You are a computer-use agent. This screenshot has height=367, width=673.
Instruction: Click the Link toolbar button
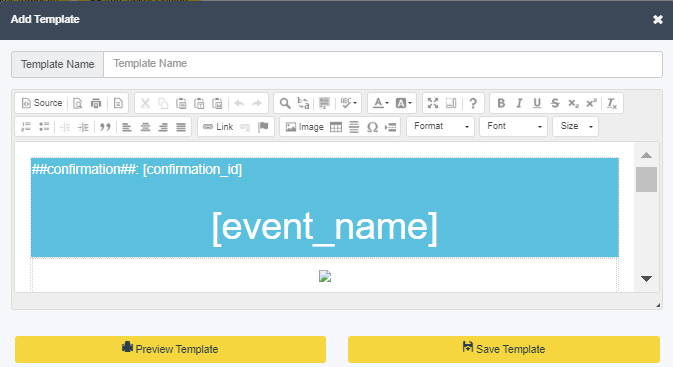[x=218, y=127]
